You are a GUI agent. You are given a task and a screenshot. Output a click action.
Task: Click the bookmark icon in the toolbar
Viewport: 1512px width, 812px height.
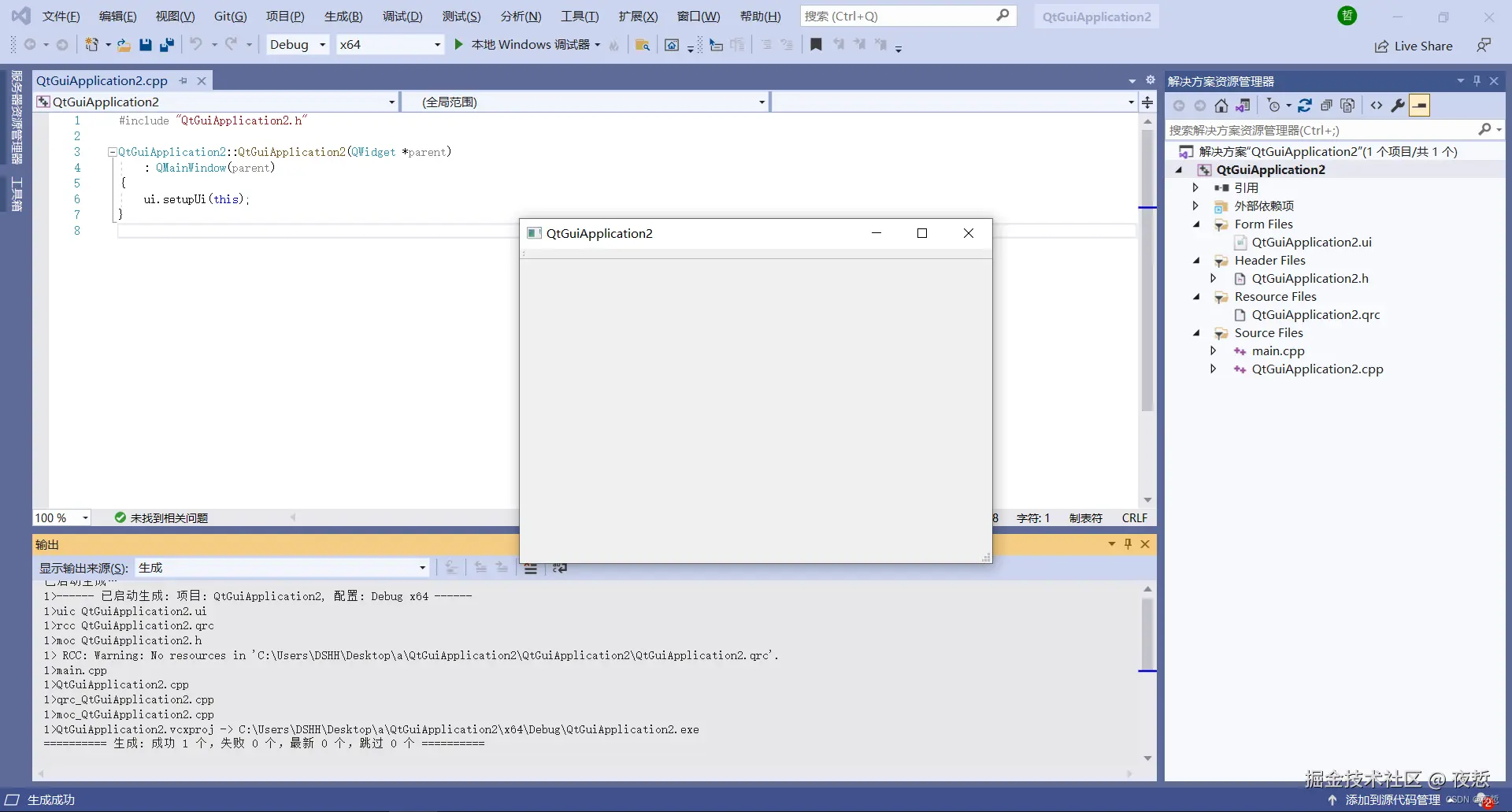(816, 45)
